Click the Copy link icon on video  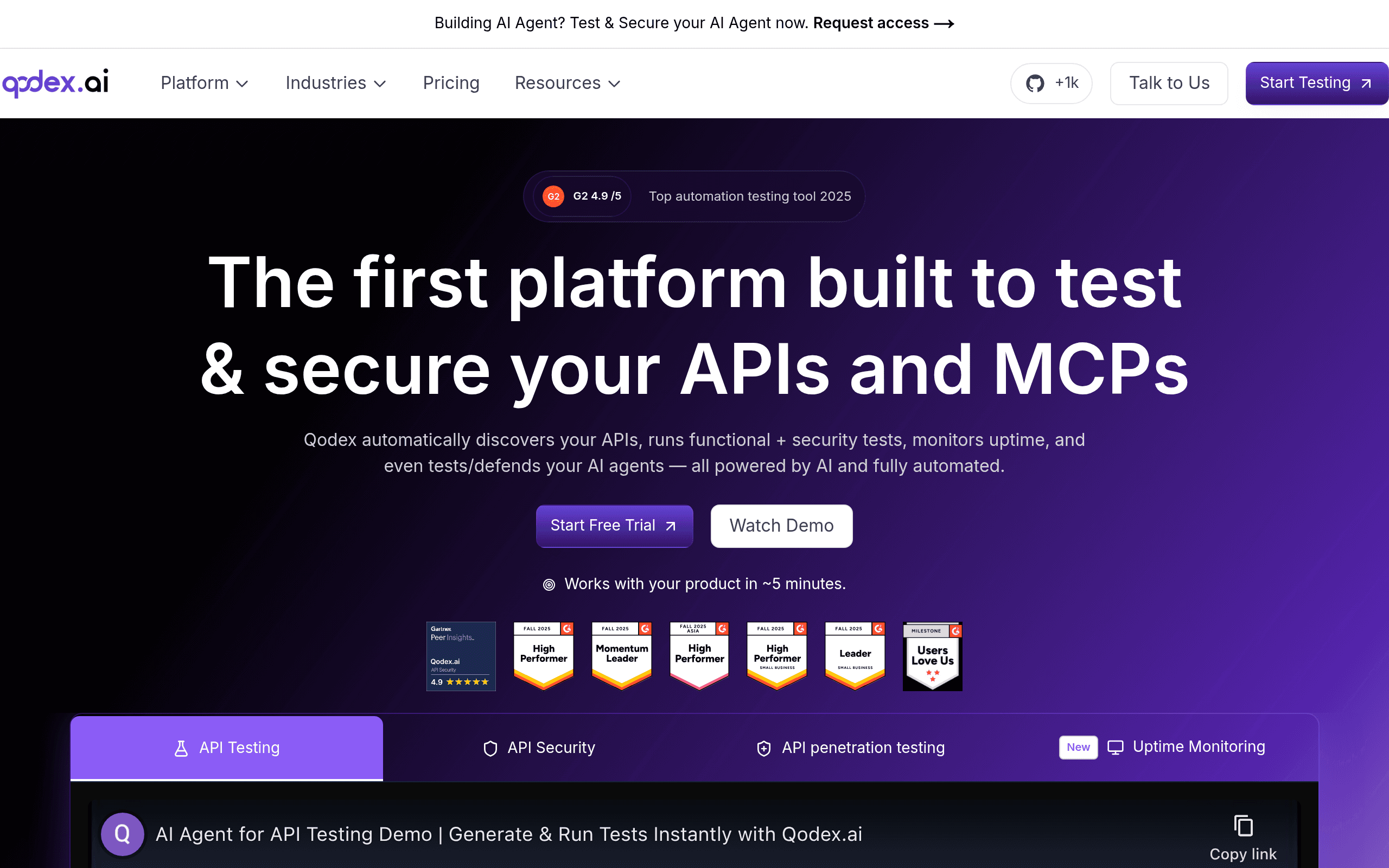1243,838
